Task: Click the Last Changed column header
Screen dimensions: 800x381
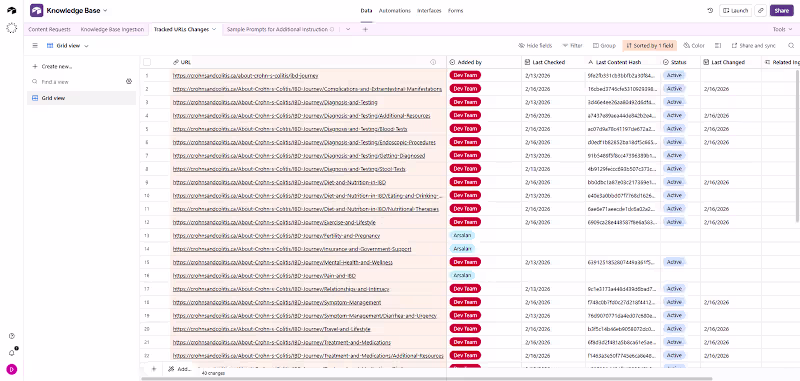Action: (731, 62)
